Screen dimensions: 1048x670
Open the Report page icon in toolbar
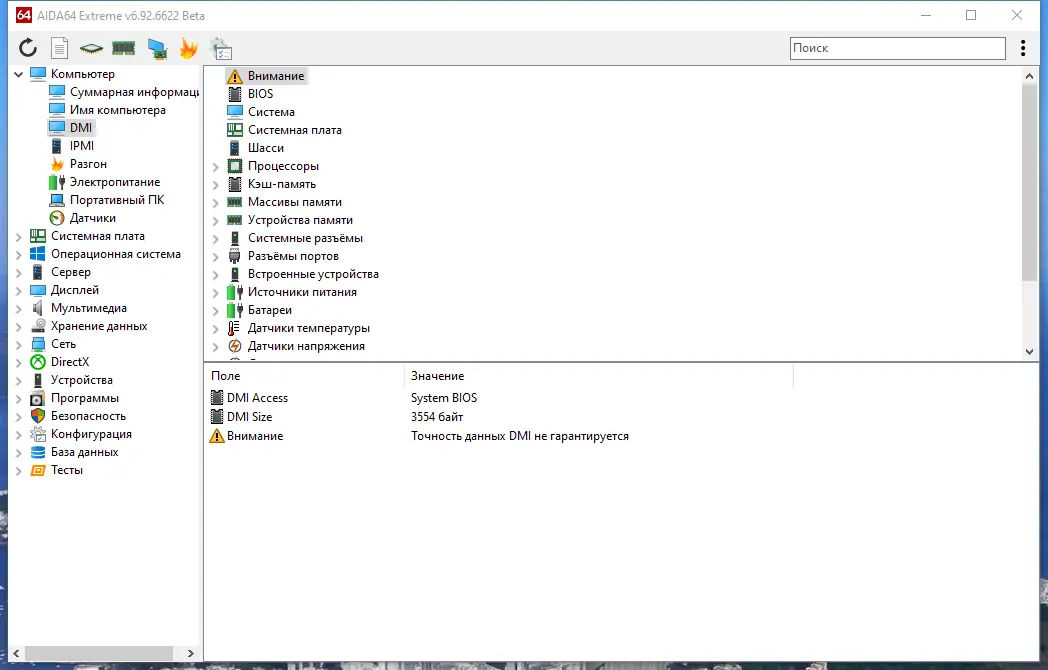tap(59, 47)
